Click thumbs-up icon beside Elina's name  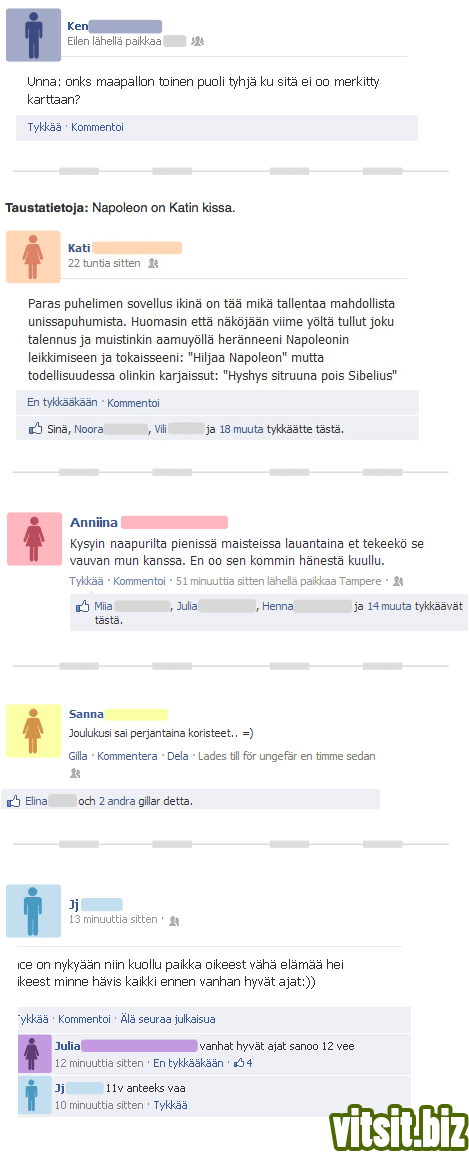[x=14, y=802]
